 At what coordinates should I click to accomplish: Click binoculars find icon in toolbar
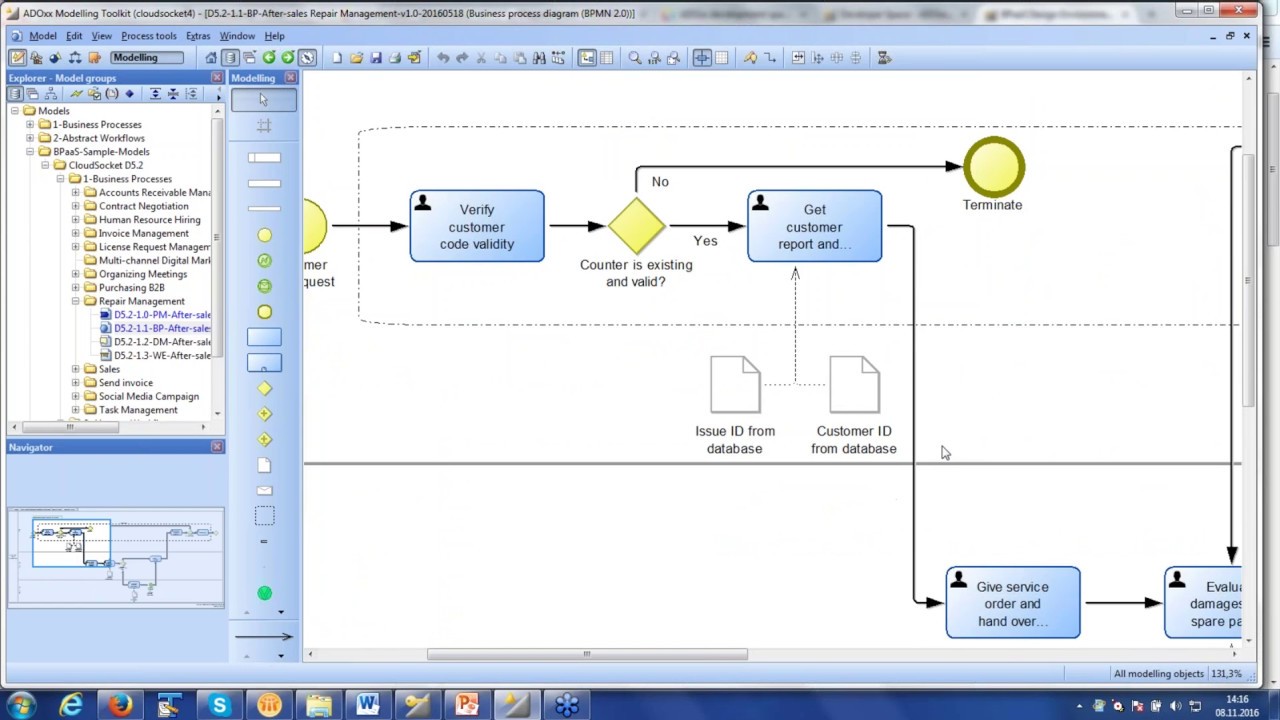click(x=539, y=58)
